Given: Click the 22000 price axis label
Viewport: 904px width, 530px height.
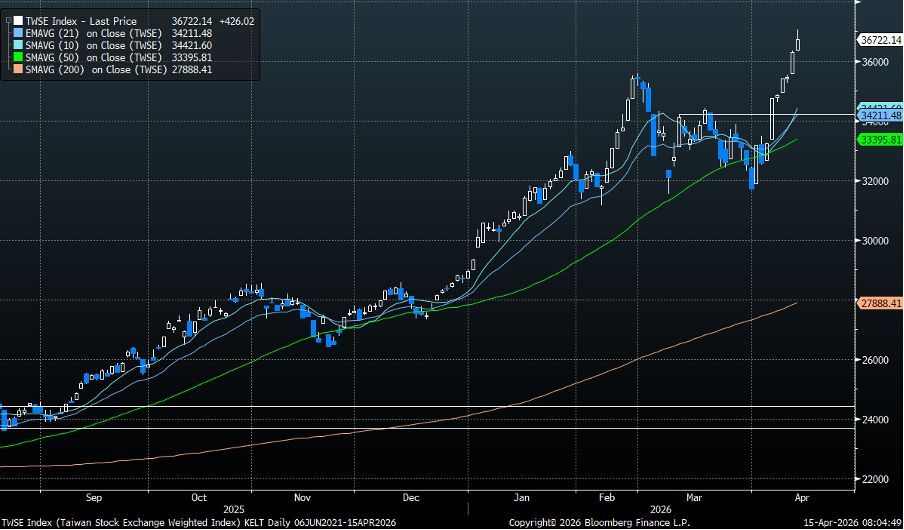Looking at the screenshot, I should pyautogui.click(x=873, y=479).
